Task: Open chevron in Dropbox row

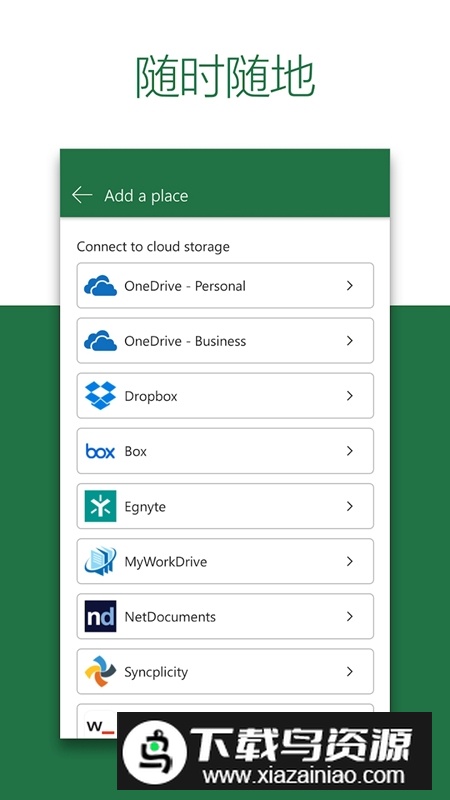Action: (350, 396)
